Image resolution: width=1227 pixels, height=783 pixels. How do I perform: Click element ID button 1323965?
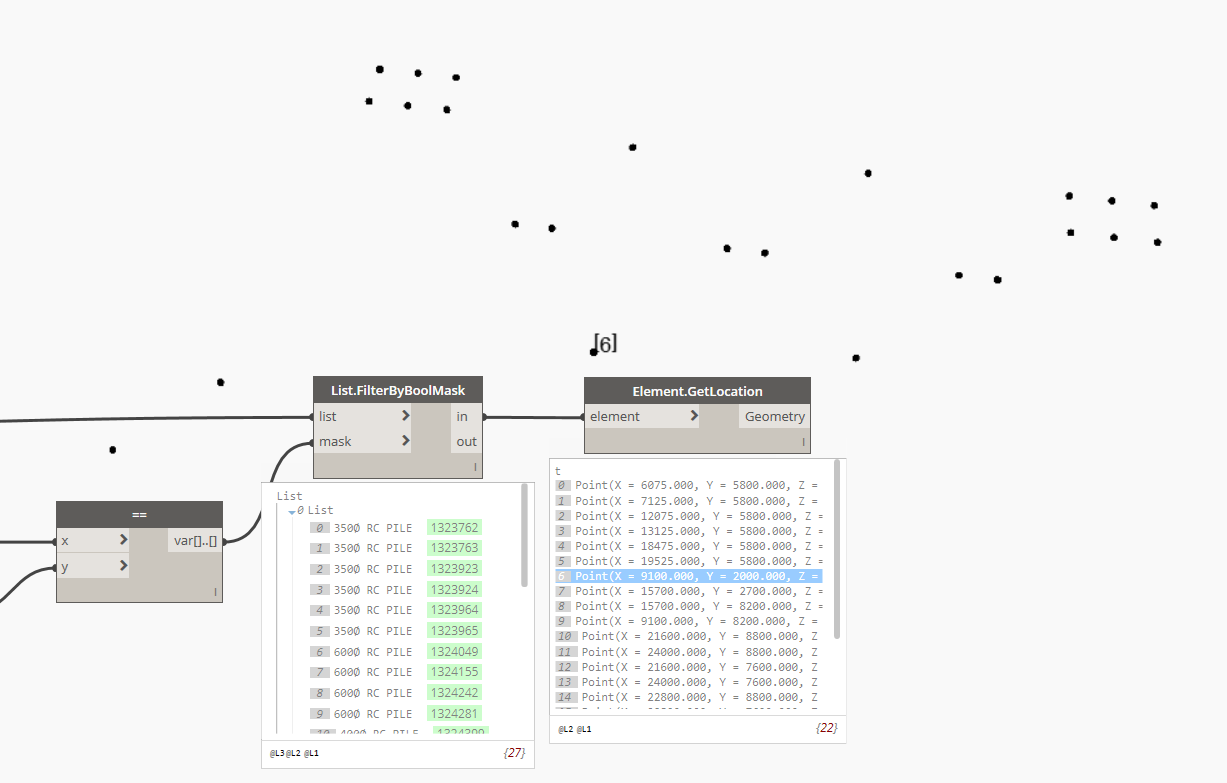coord(455,631)
